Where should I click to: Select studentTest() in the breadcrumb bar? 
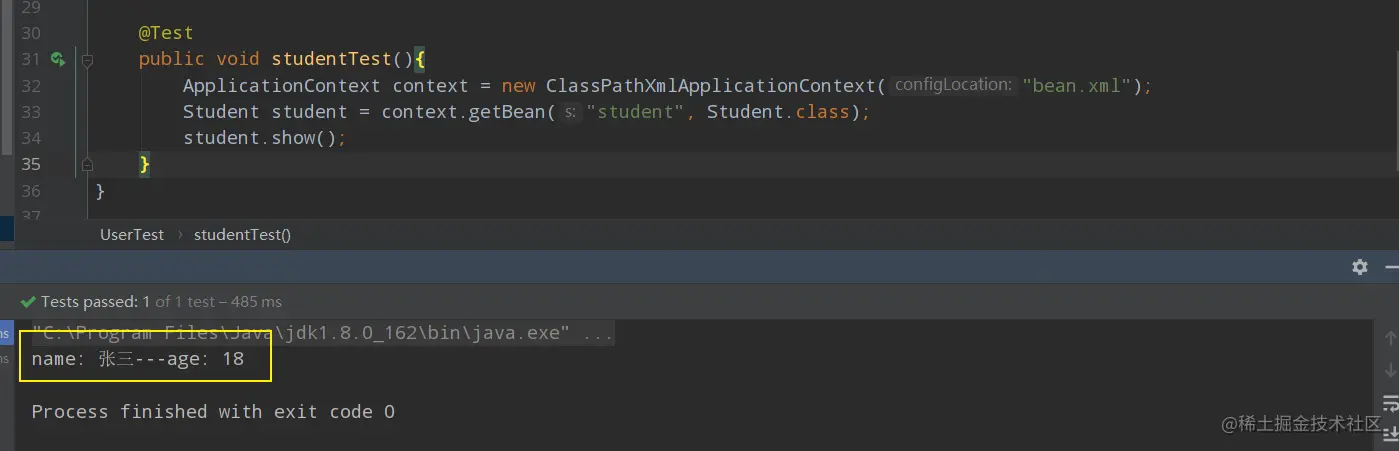(242, 235)
